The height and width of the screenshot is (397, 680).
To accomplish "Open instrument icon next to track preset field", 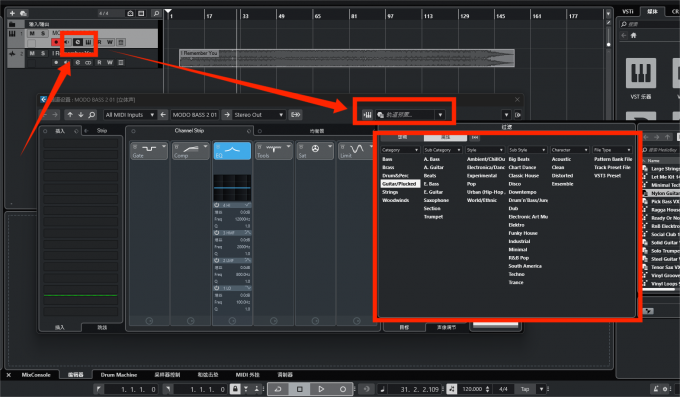I will (367, 115).
